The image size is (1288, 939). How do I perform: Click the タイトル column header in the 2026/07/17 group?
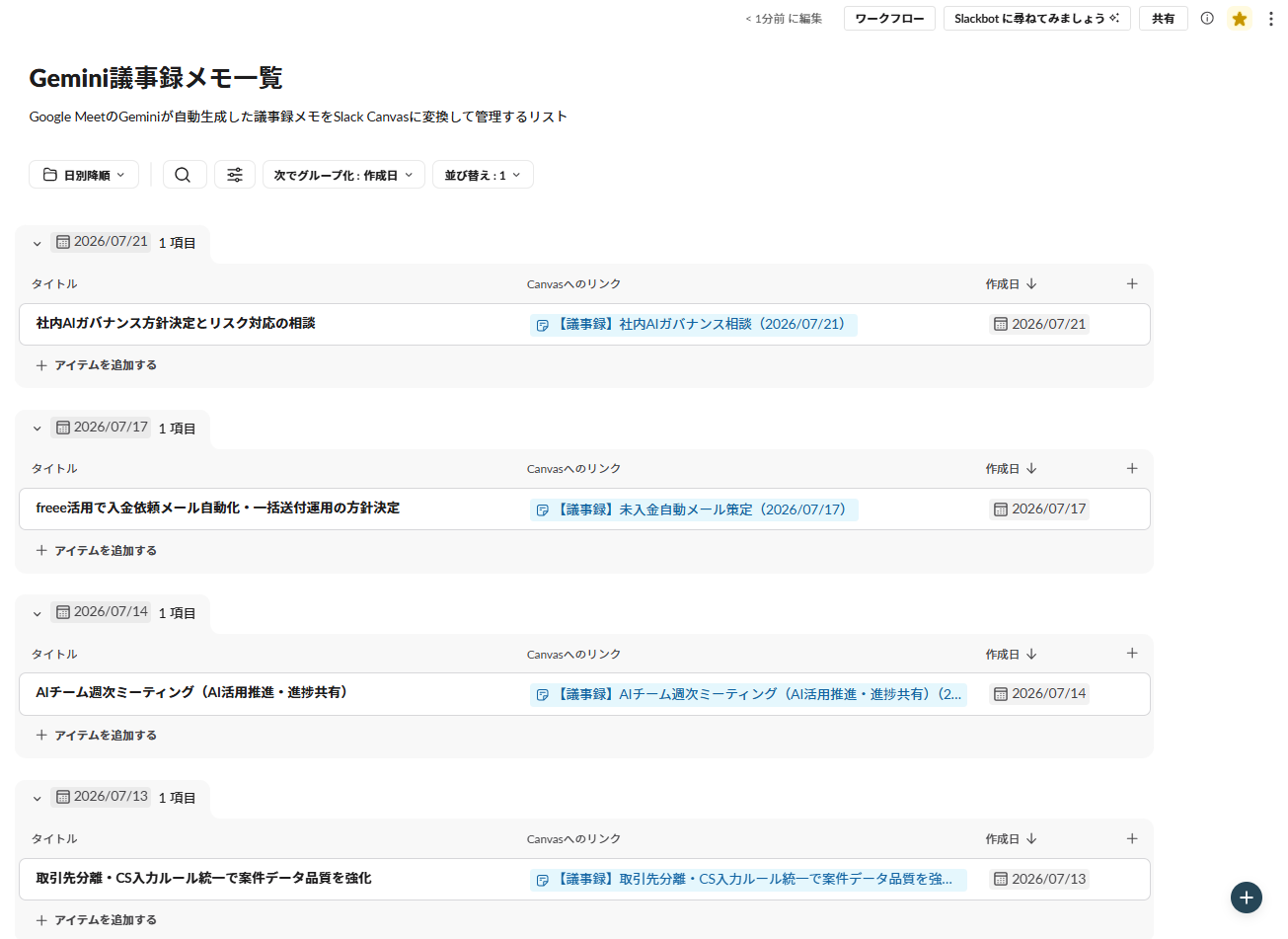click(54, 469)
